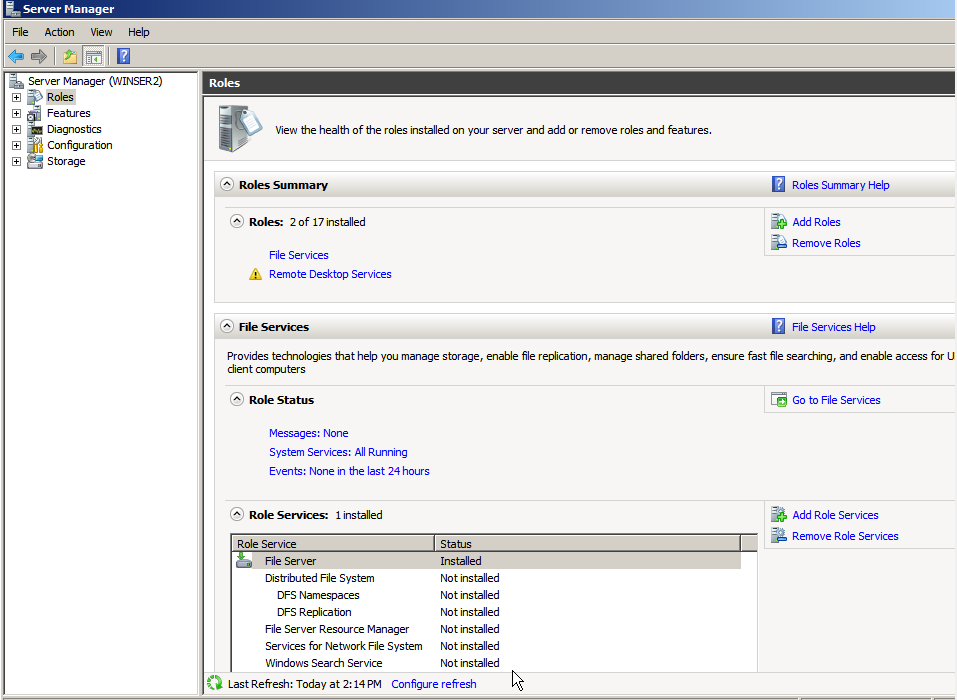The image size is (957, 700).
Task: Click the green refresh icon in status bar
Action: 214,684
